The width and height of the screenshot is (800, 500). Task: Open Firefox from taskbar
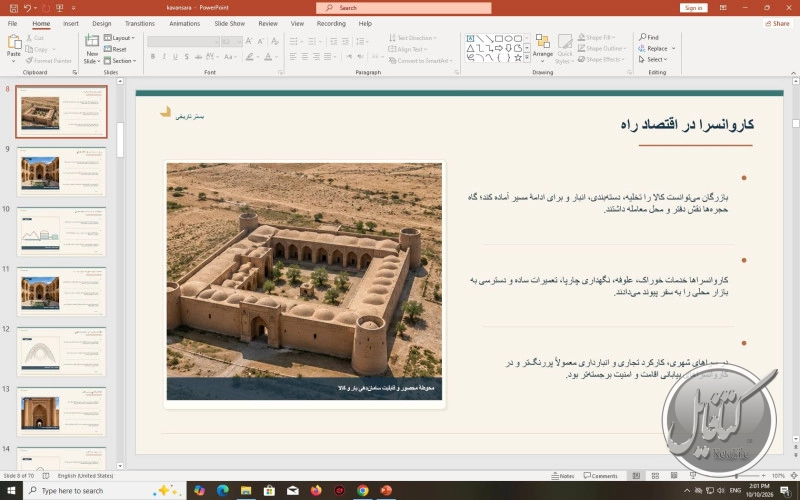point(316,490)
